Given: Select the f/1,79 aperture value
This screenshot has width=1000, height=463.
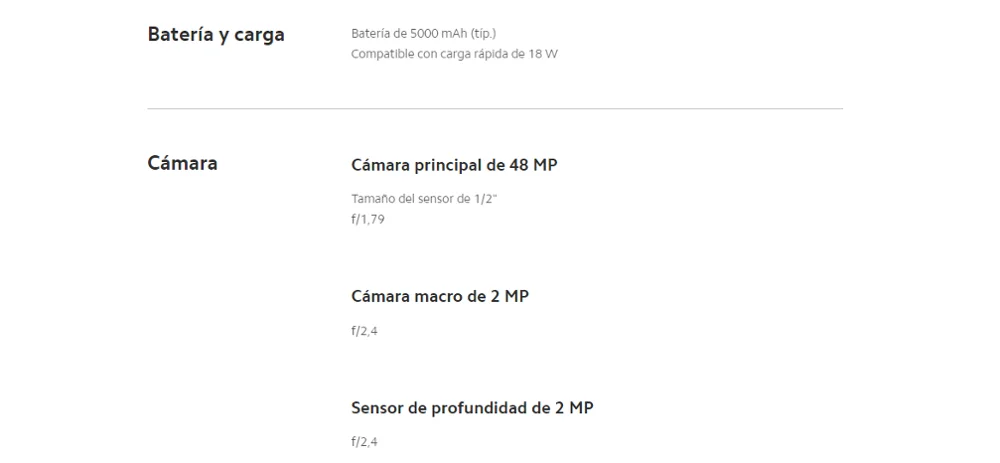Looking at the screenshot, I should [x=368, y=220].
